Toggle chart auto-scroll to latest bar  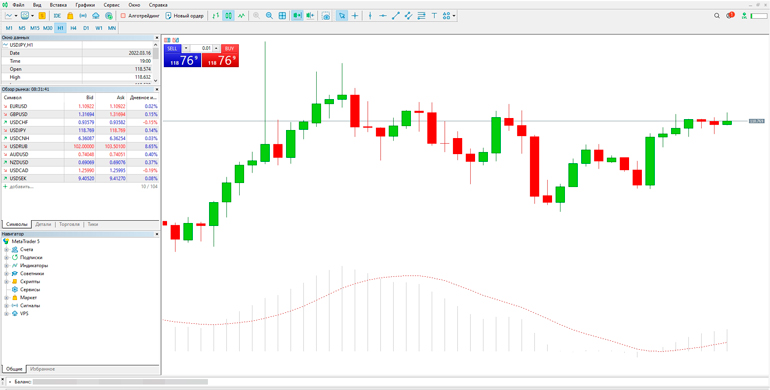297,16
